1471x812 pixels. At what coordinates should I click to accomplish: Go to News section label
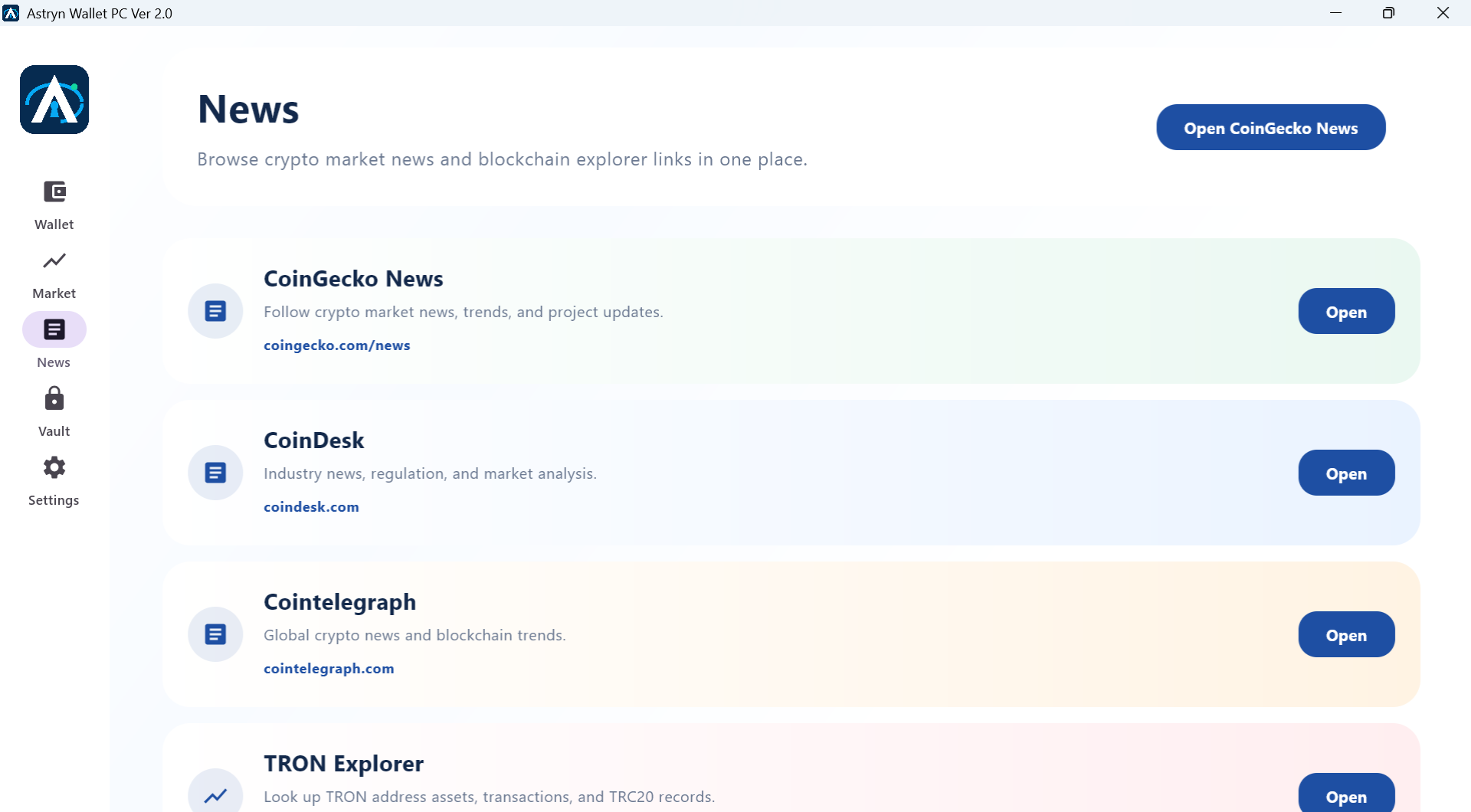tap(54, 362)
